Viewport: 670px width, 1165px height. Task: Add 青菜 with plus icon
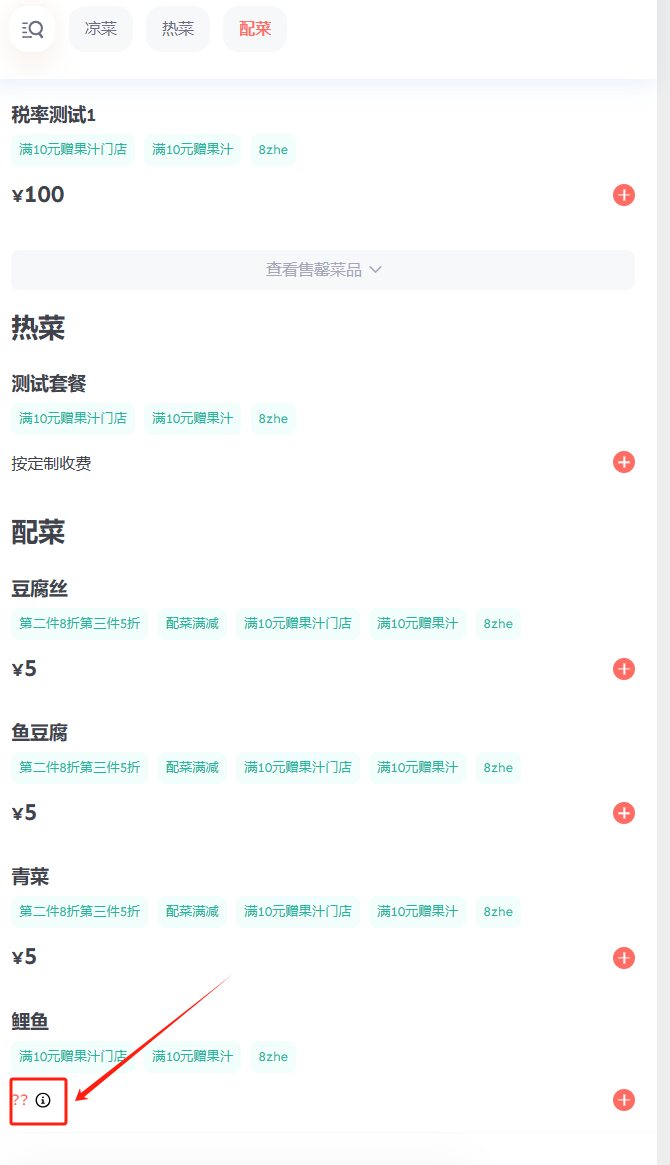624,958
